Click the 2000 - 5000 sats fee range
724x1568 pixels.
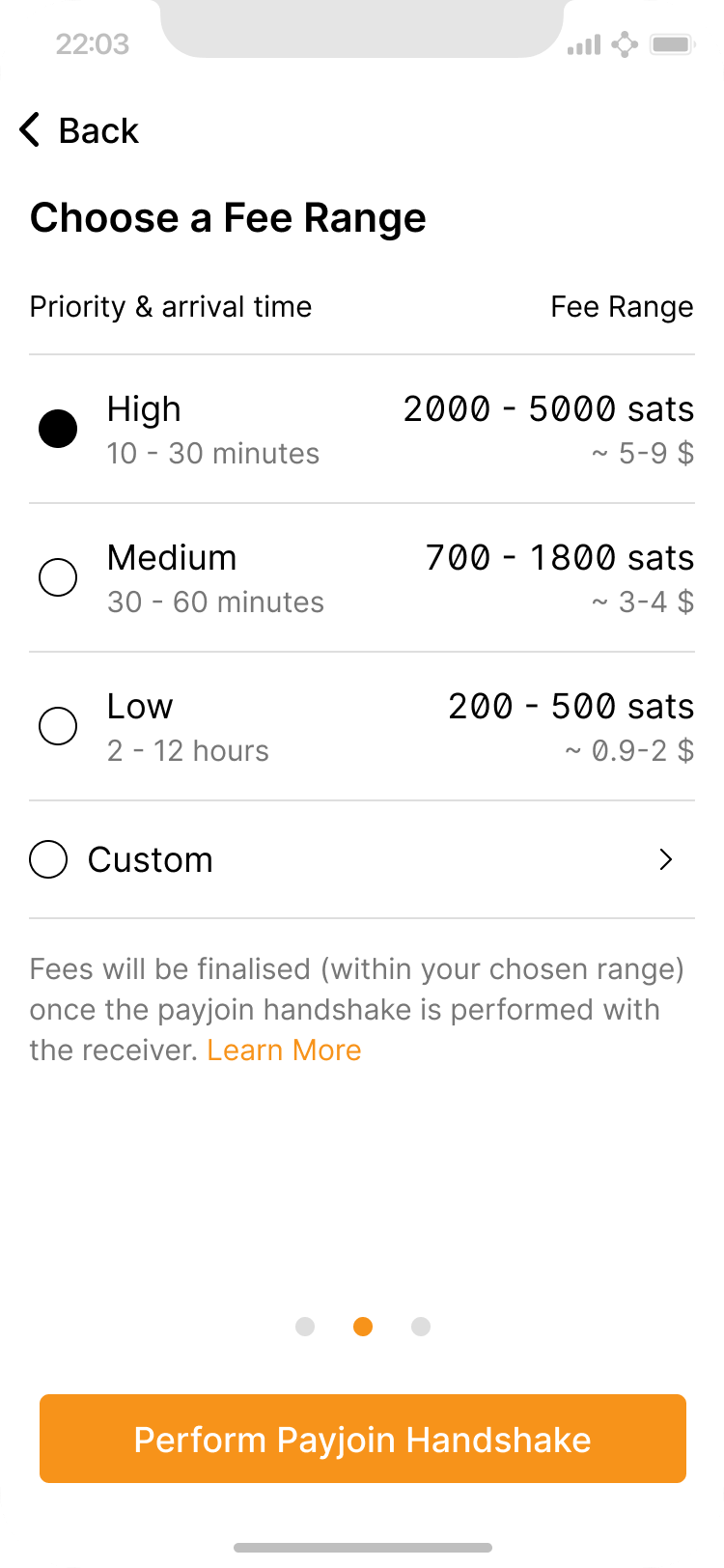click(548, 409)
